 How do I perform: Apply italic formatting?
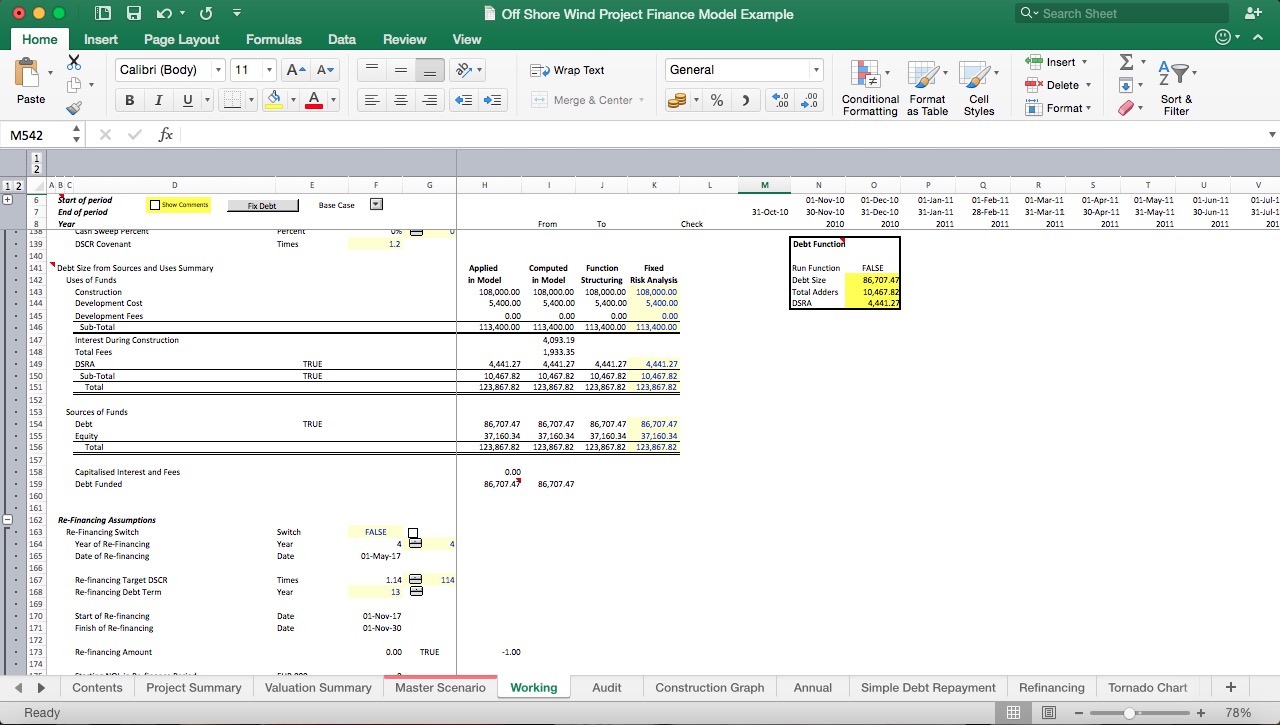[158, 100]
